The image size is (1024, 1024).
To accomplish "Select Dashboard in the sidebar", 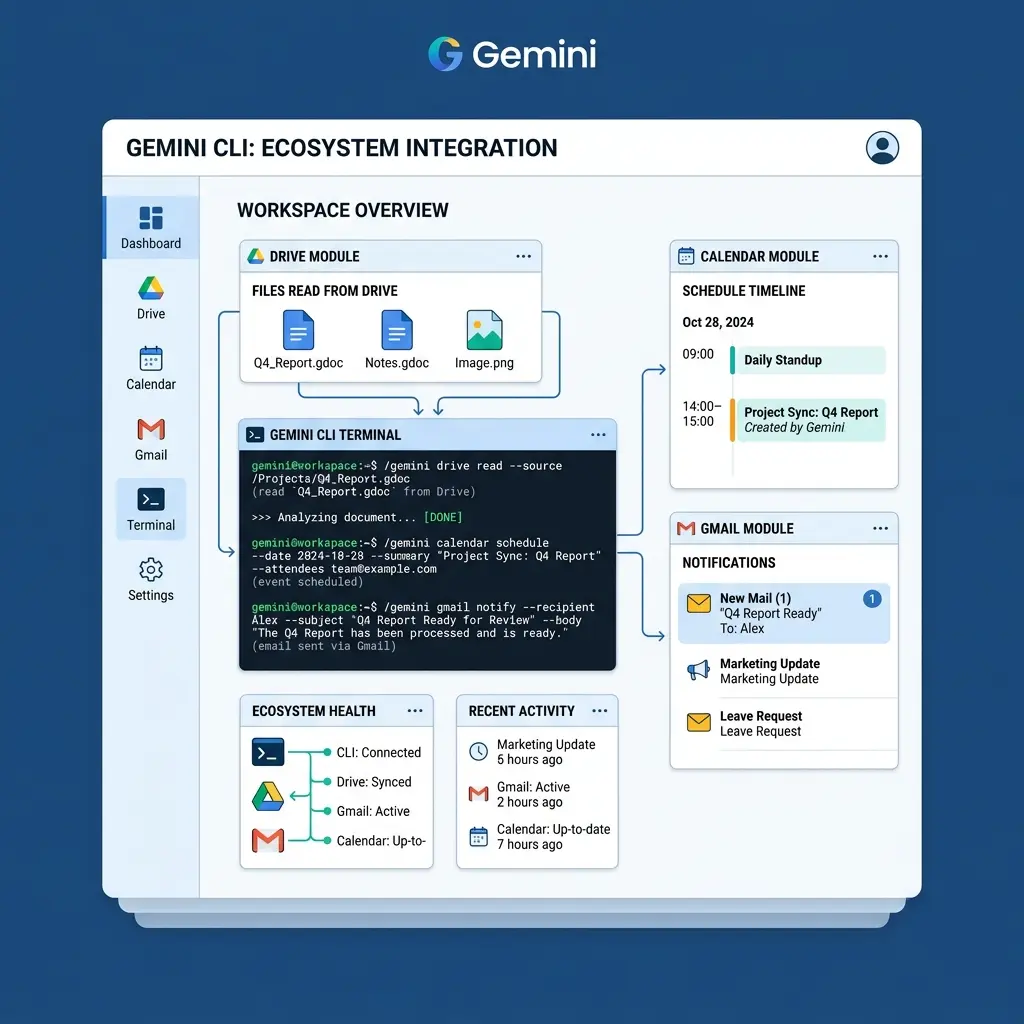I will click(151, 227).
